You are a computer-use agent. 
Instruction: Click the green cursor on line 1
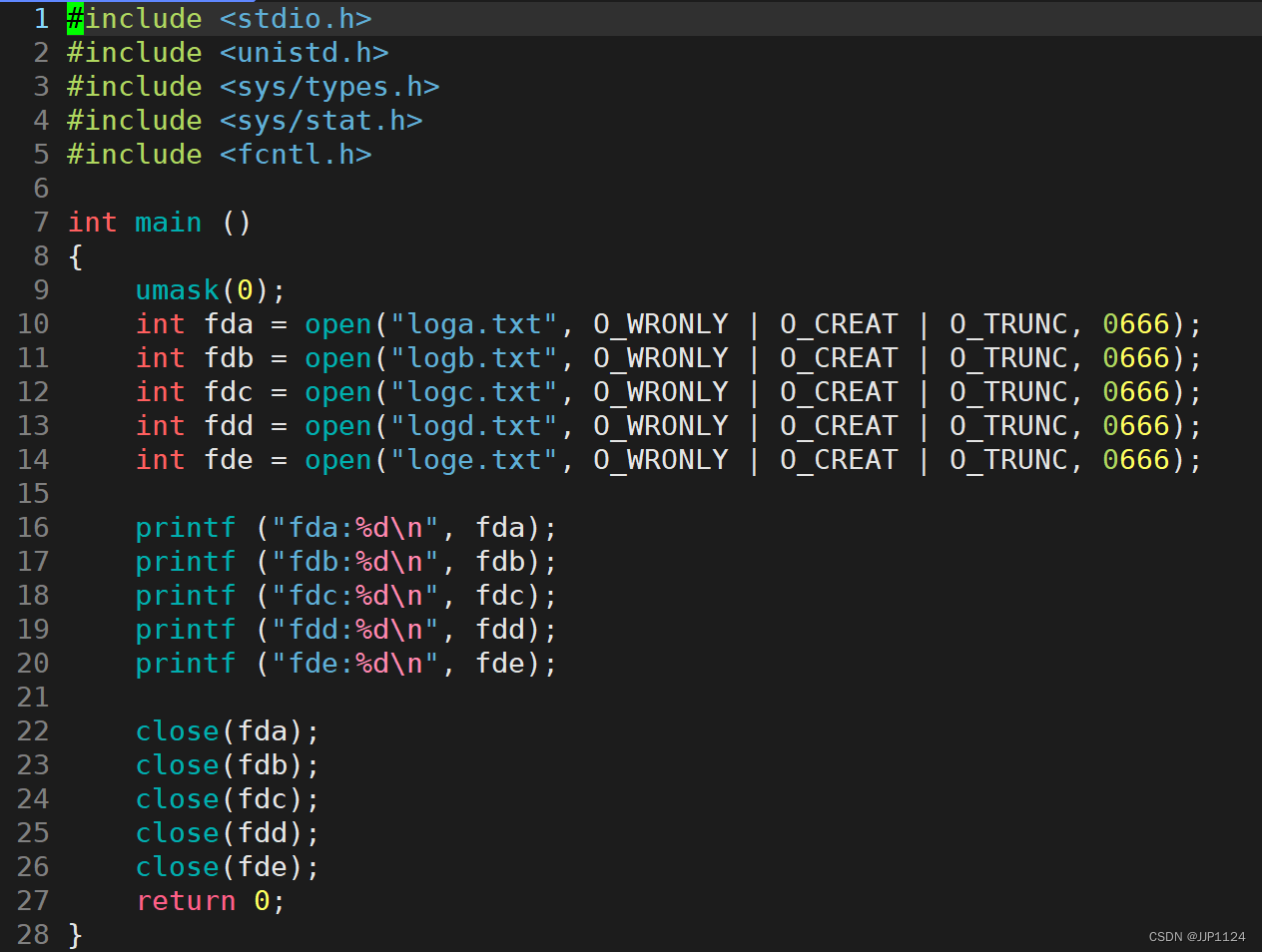76,19
